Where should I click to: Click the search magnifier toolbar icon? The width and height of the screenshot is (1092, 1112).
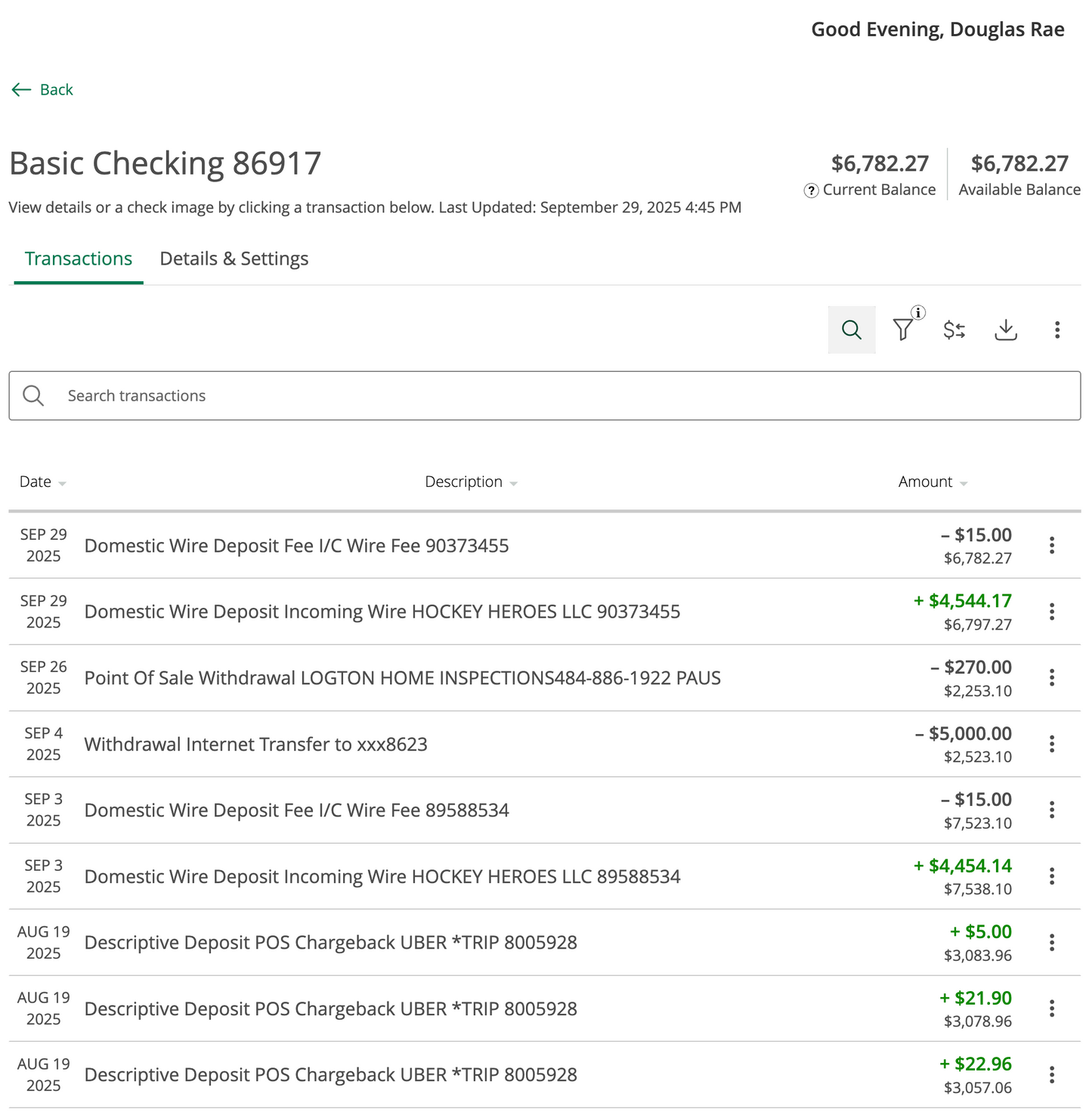tap(851, 330)
